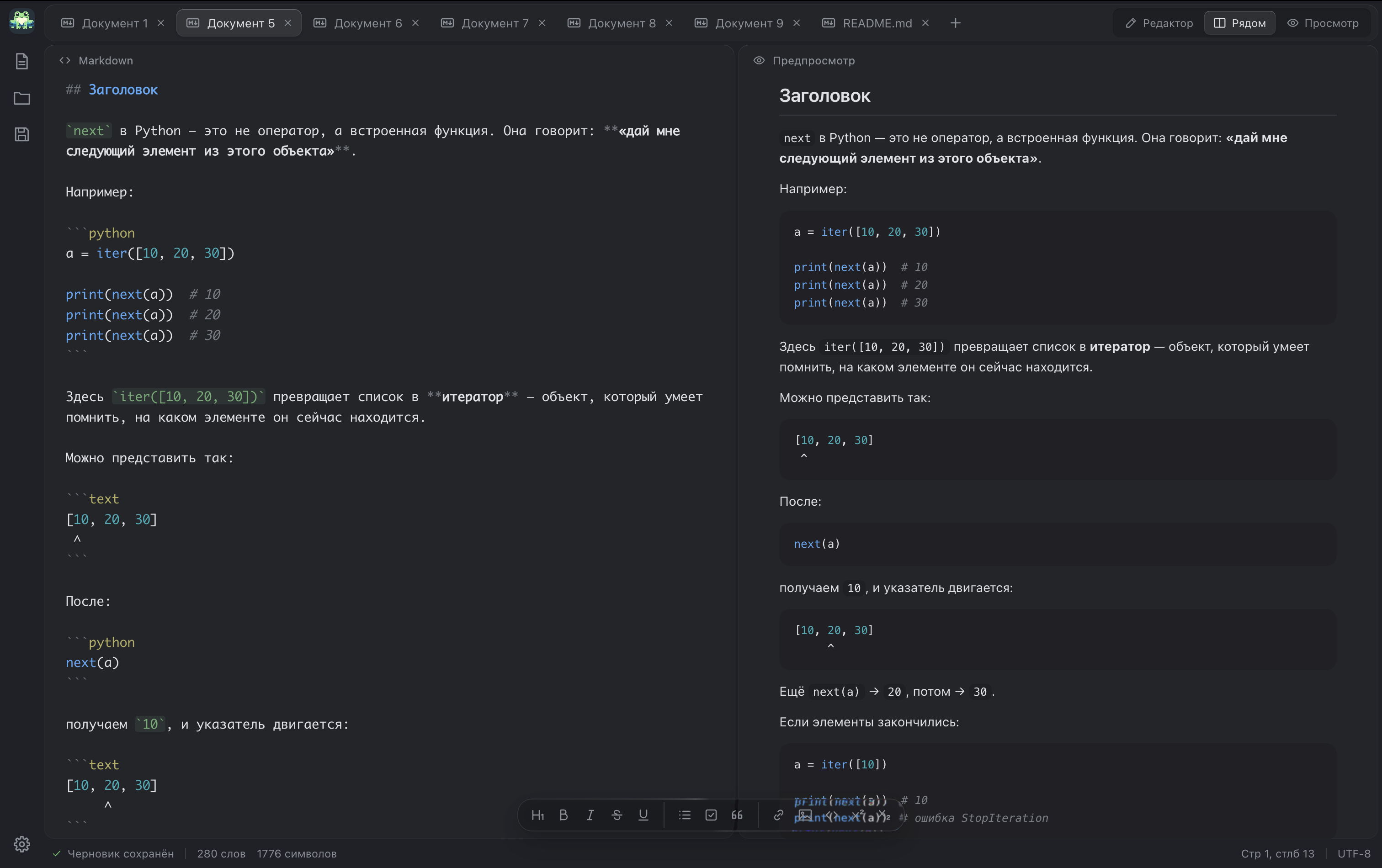The width and height of the screenshot is (1382, 868).
Task: Apply underline formatting from floating toolbar
Action: pos(643,815)
